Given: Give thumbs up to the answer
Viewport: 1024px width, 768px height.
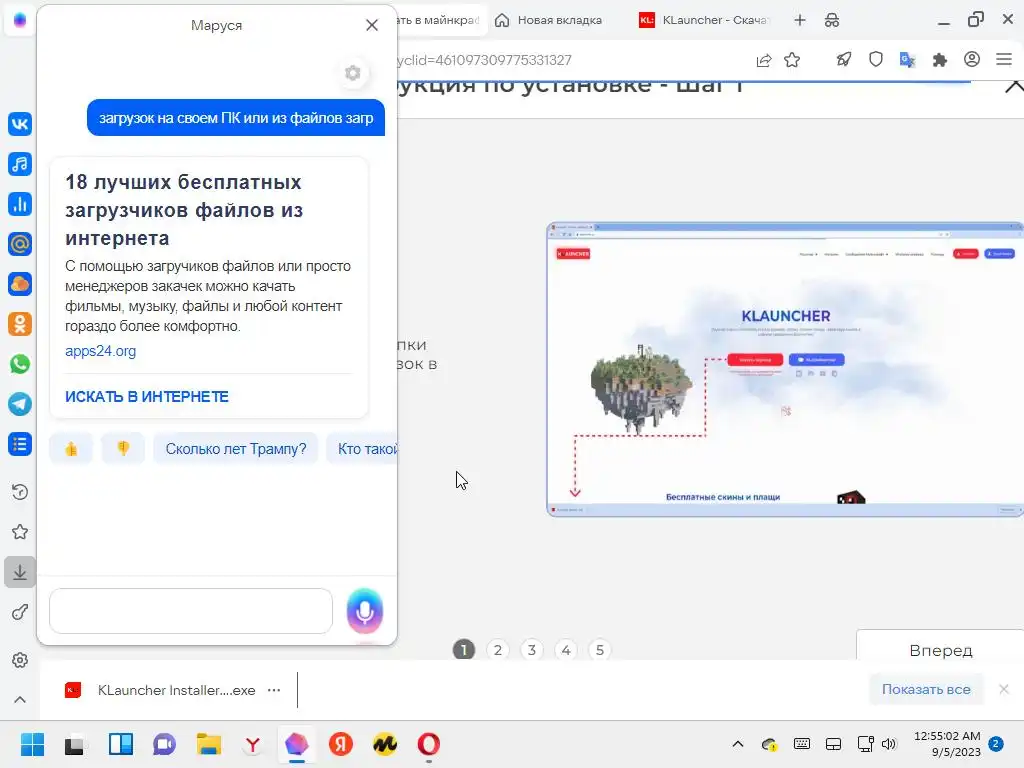Looking at the screenshot, I should click(x=71, y=449).
